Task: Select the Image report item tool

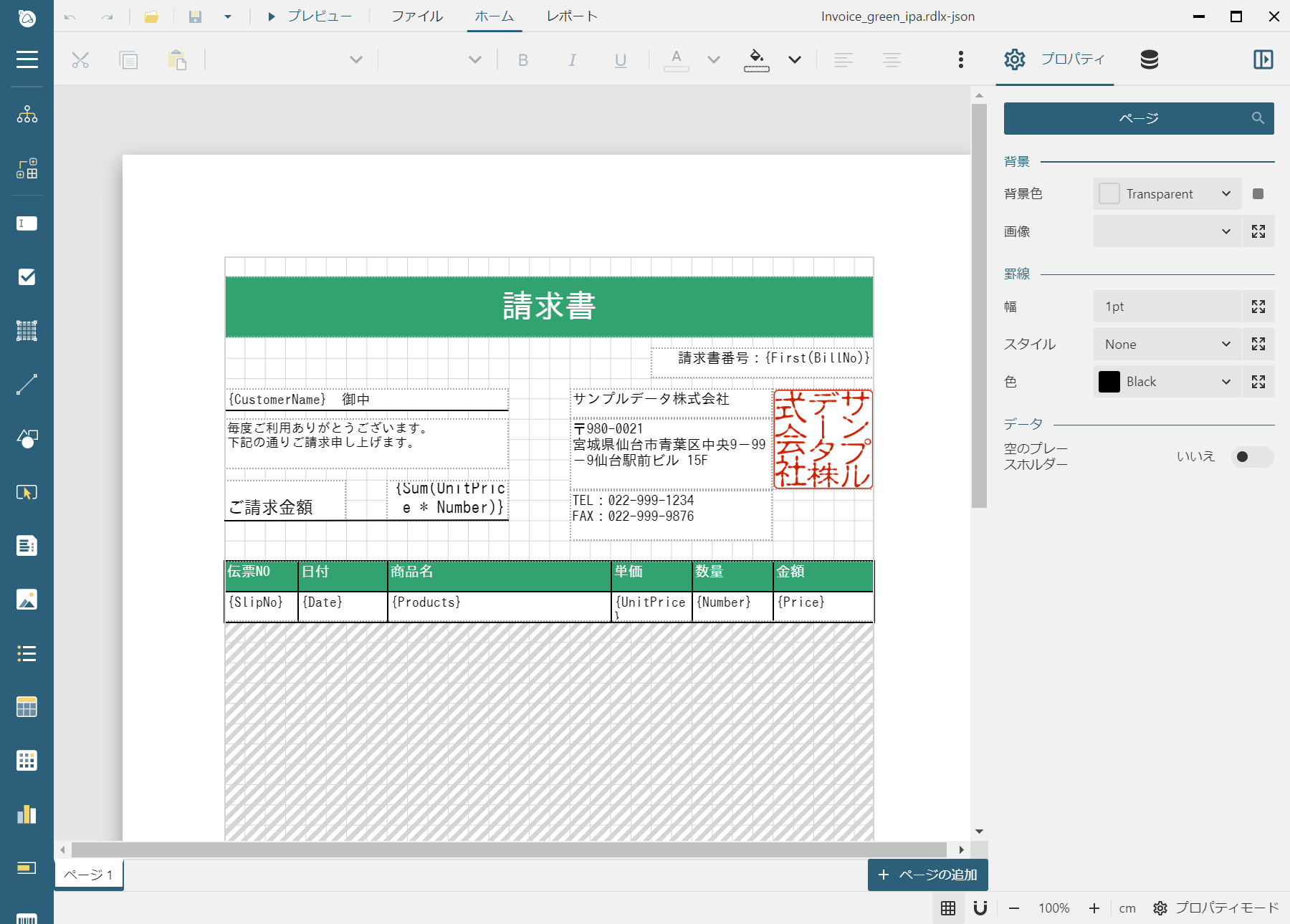Action: pos(27,600)
